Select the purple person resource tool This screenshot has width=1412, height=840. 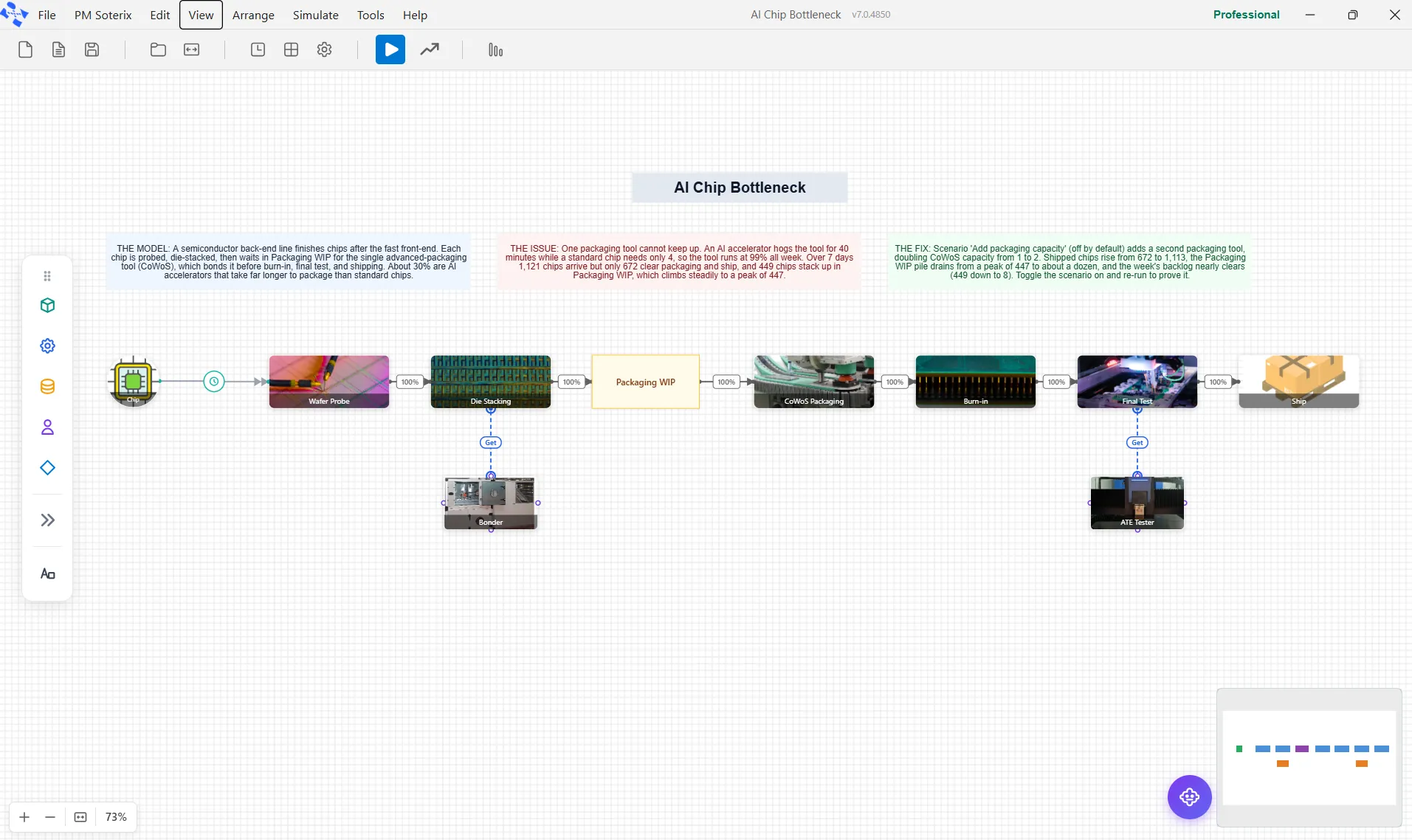click(47, 427)
